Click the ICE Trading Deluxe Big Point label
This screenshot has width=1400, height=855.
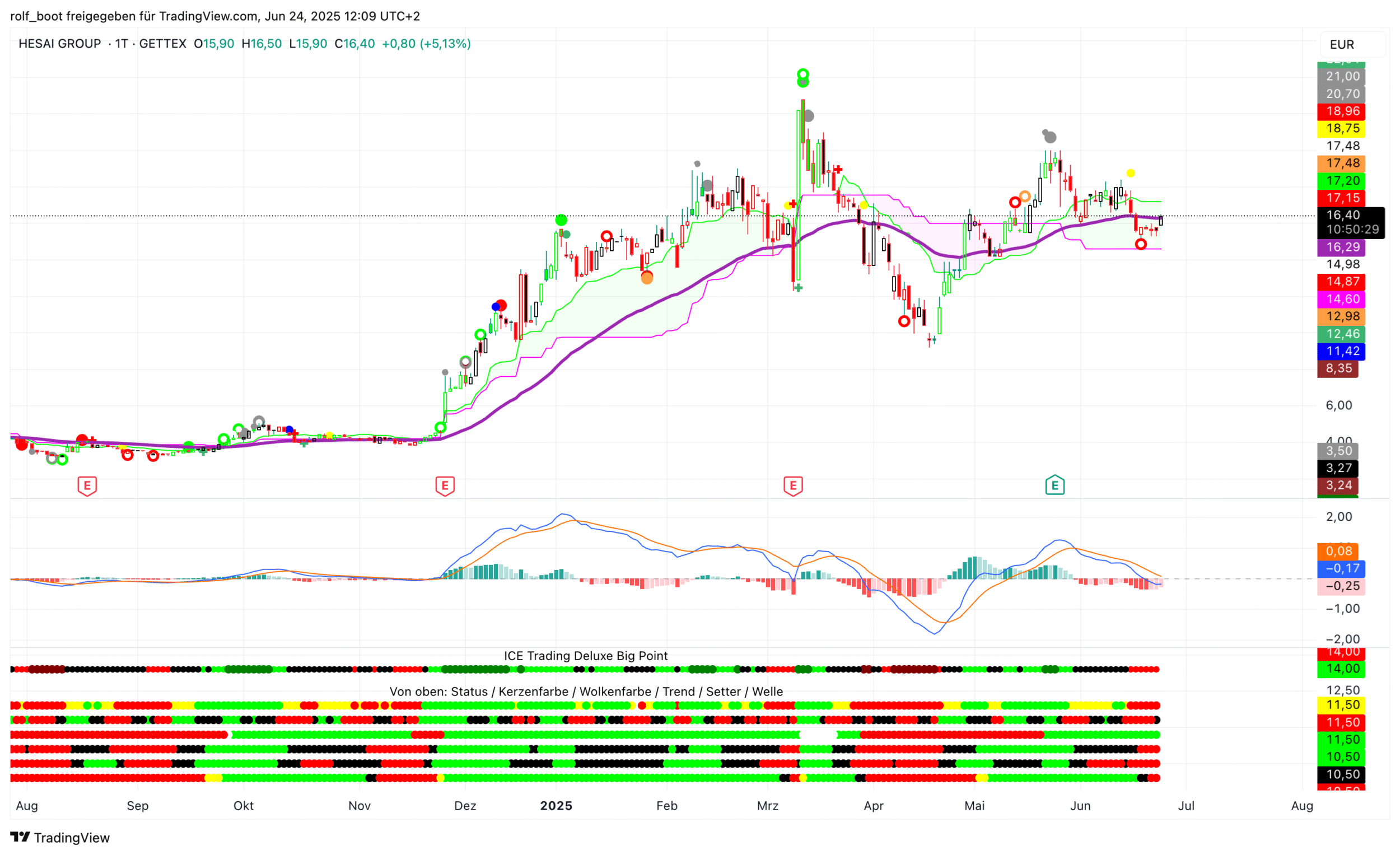[586, 656]
